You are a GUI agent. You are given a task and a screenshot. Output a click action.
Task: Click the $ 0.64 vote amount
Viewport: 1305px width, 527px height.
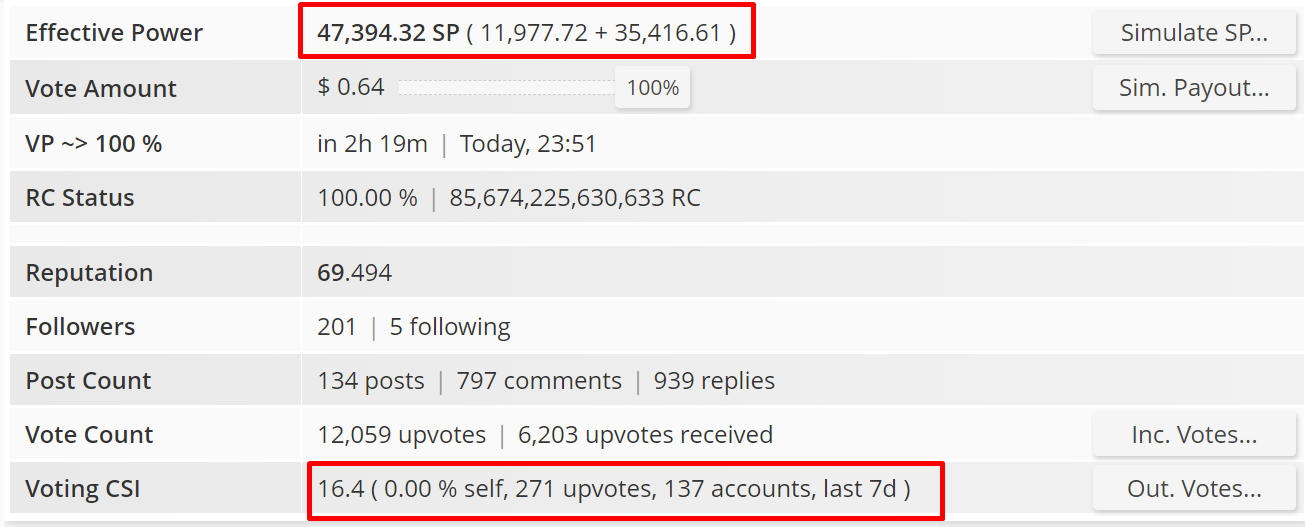[x=351, y=87]
